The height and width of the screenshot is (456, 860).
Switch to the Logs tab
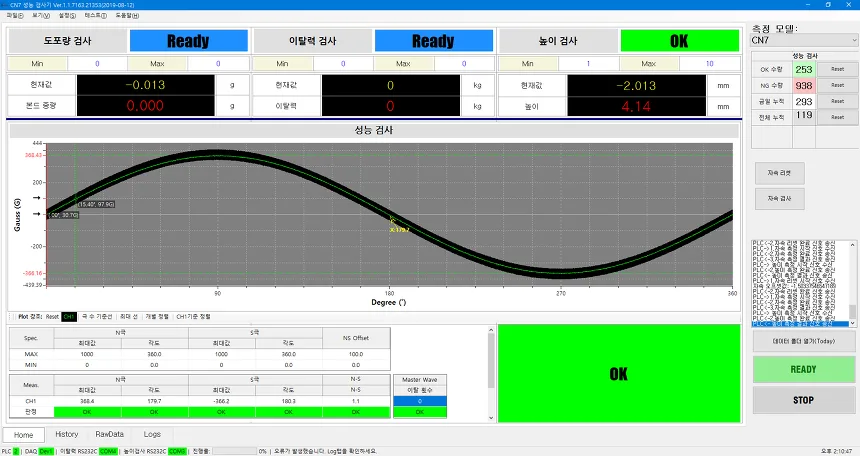coord(152,434)
